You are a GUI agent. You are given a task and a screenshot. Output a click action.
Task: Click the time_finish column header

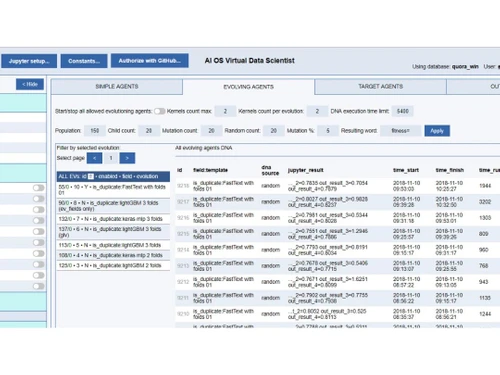click(x=450, y=170)
